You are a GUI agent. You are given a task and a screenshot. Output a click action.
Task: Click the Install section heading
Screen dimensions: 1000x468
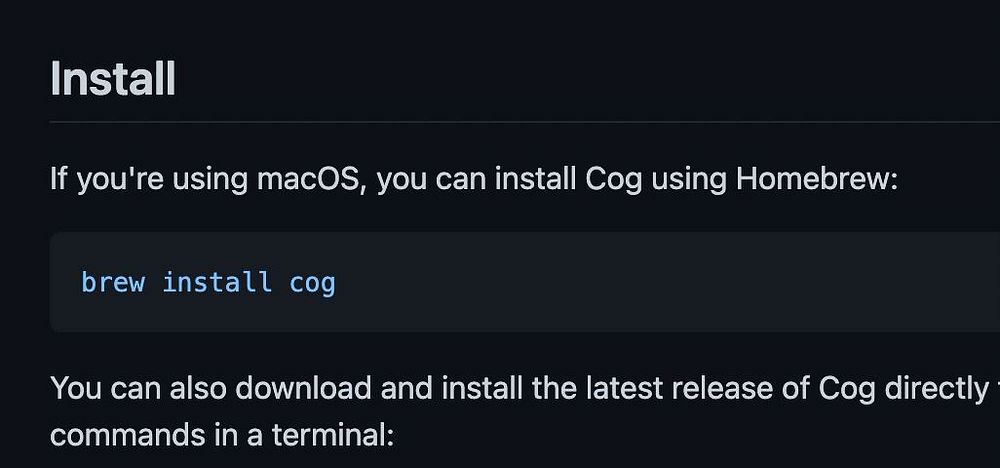[113, 79]
